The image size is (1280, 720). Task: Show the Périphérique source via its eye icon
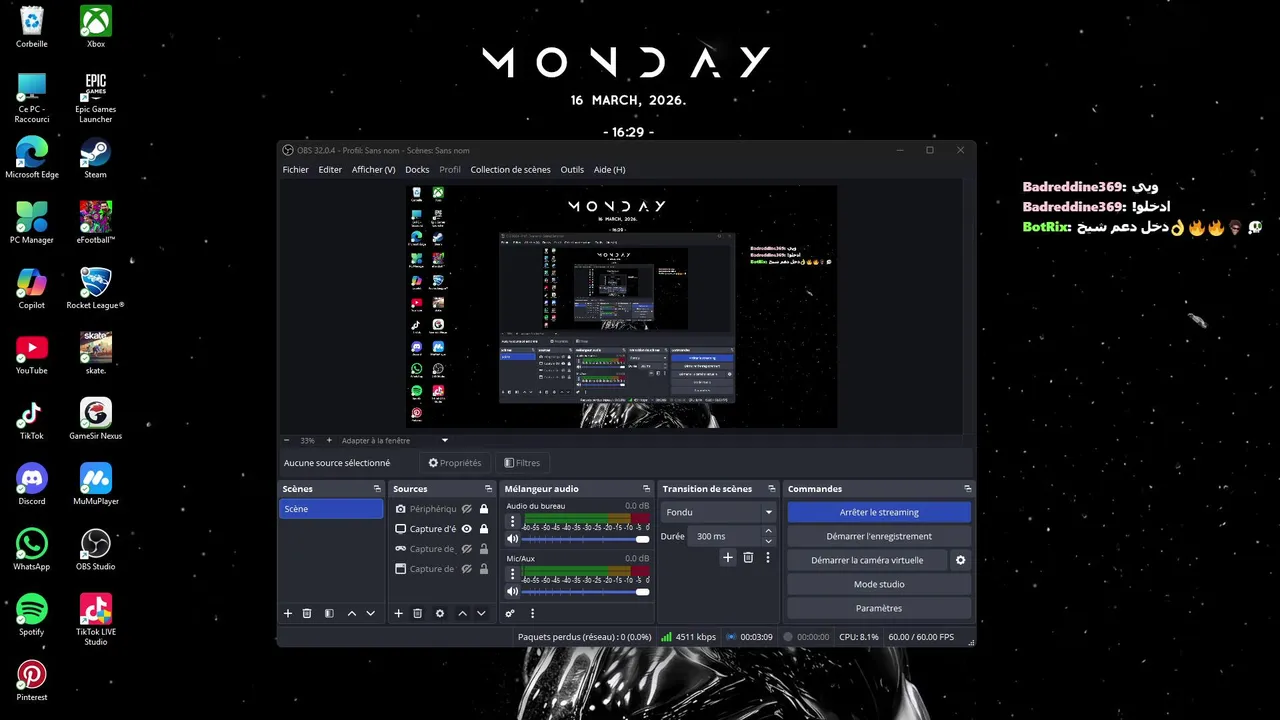[x=466, y=509]
